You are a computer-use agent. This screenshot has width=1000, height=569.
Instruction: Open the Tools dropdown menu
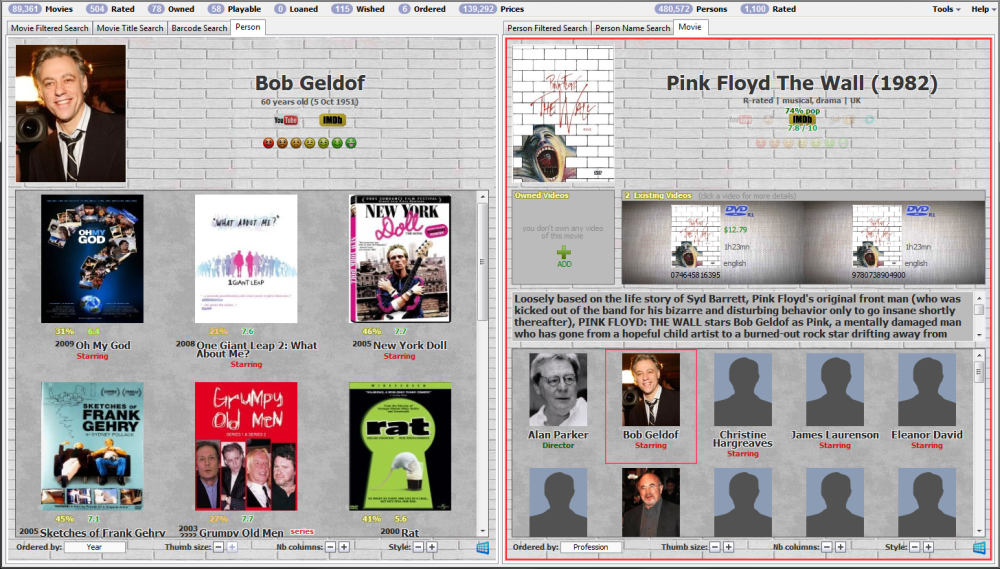(946, 9)
